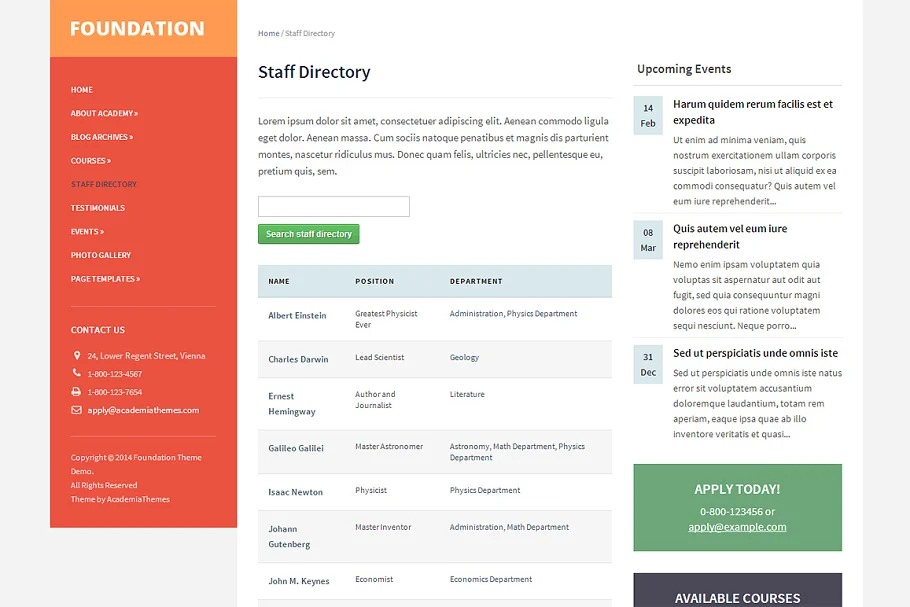Go to the Testimonials page
This screenshot has width=910, height=607.
click(97, 208)
